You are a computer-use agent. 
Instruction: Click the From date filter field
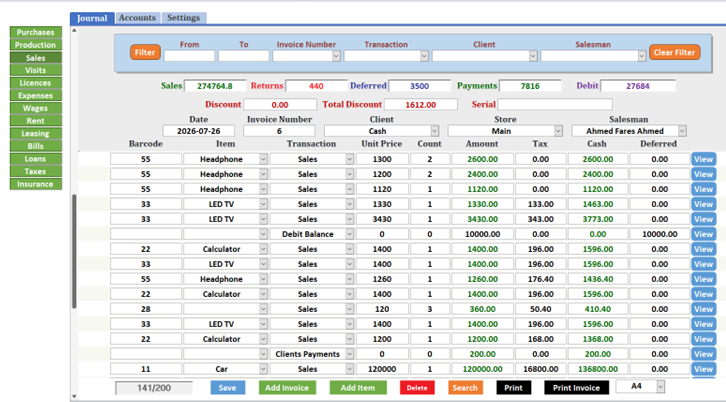click(189, 56)
